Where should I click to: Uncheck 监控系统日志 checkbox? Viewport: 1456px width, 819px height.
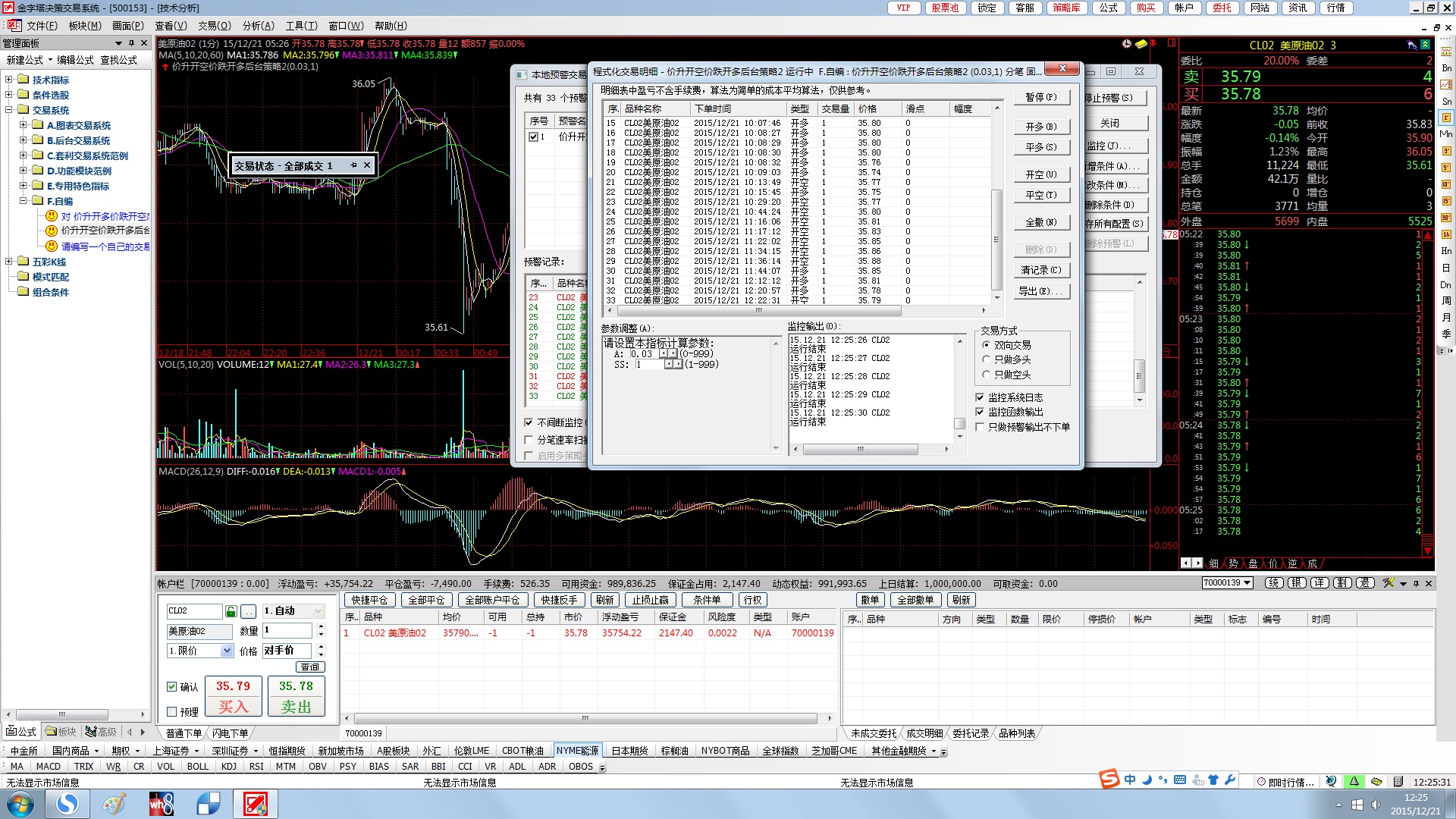[x=980, y=397]
